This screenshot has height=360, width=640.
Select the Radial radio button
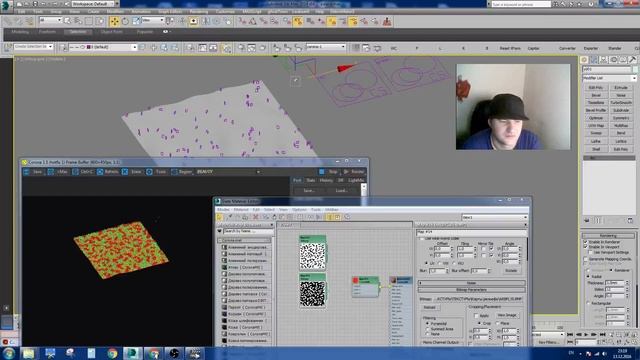point(588,276)
